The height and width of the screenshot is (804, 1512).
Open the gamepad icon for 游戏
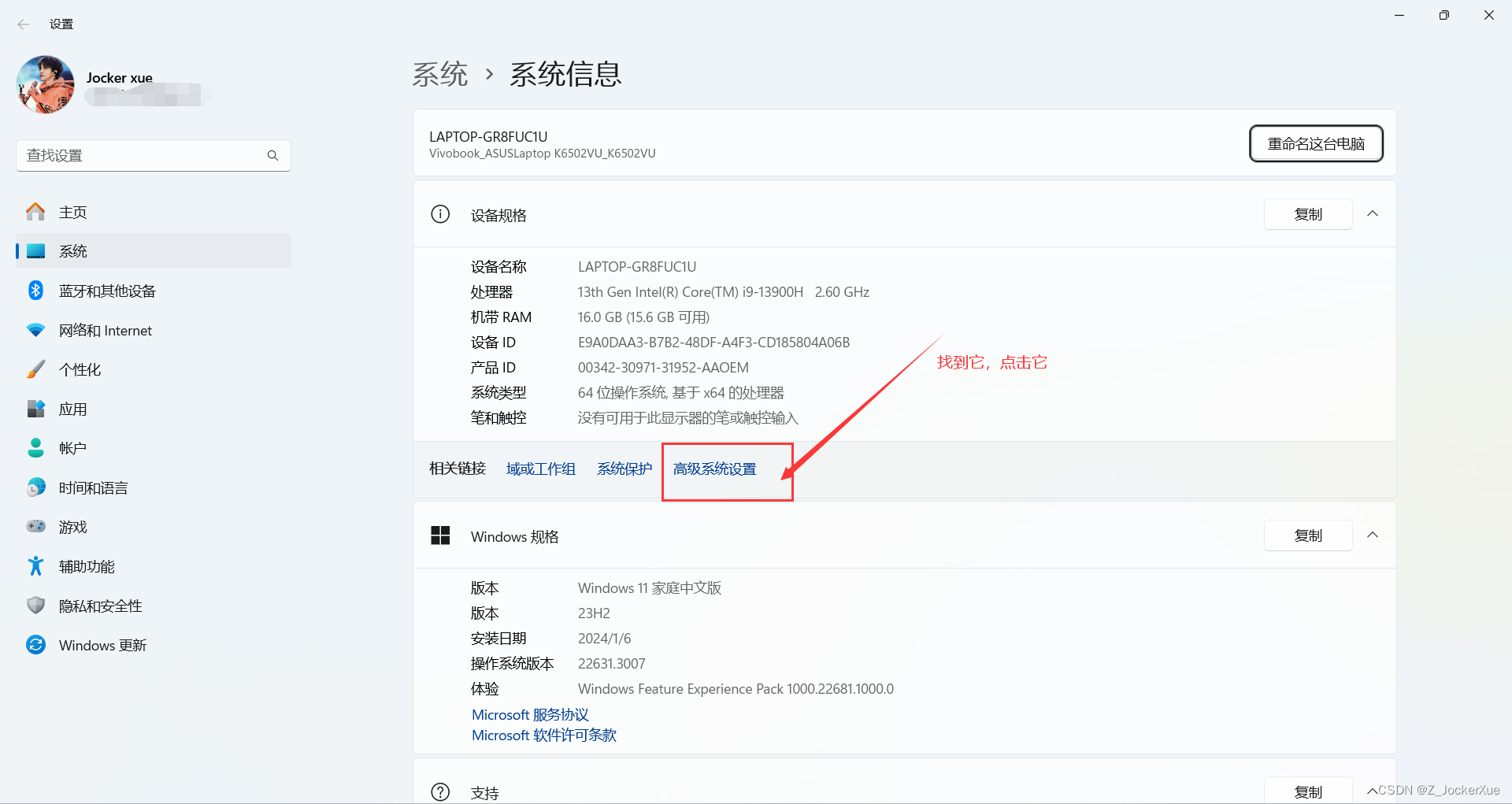point(35,526)
